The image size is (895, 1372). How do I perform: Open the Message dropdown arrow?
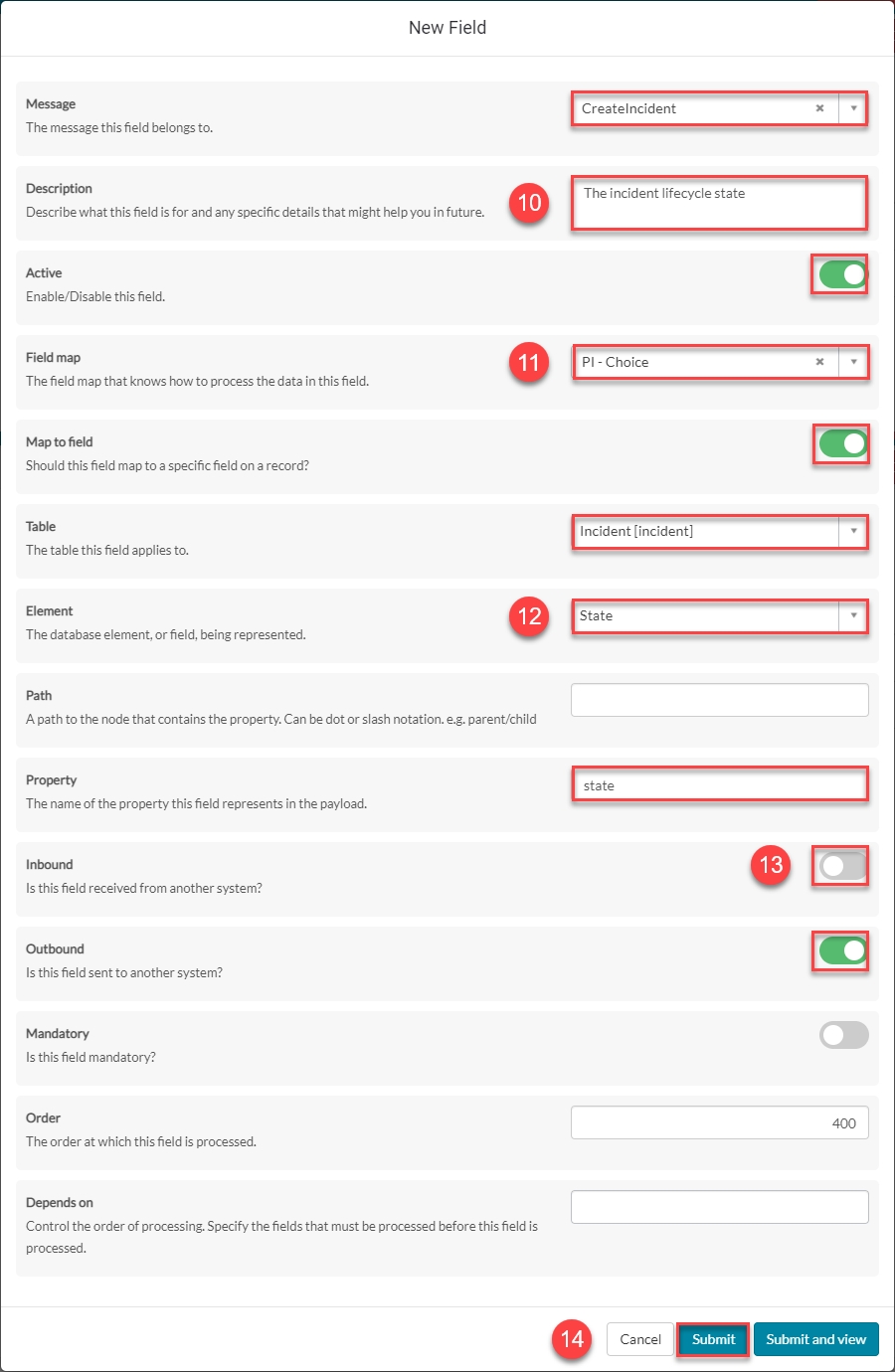tap(853, 108)
